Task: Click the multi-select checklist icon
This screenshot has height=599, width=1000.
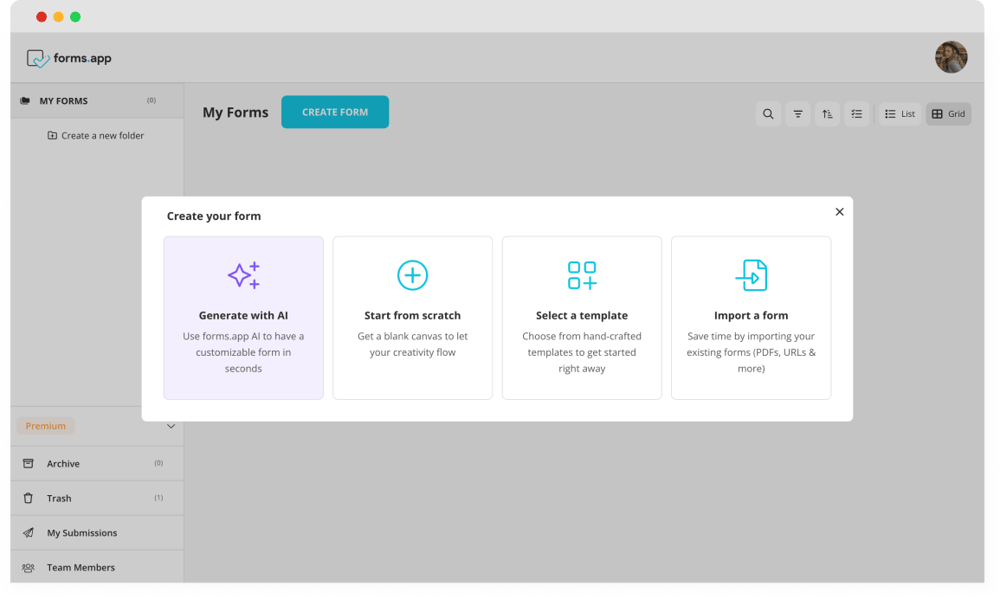Action: click(x=857, y=114)
